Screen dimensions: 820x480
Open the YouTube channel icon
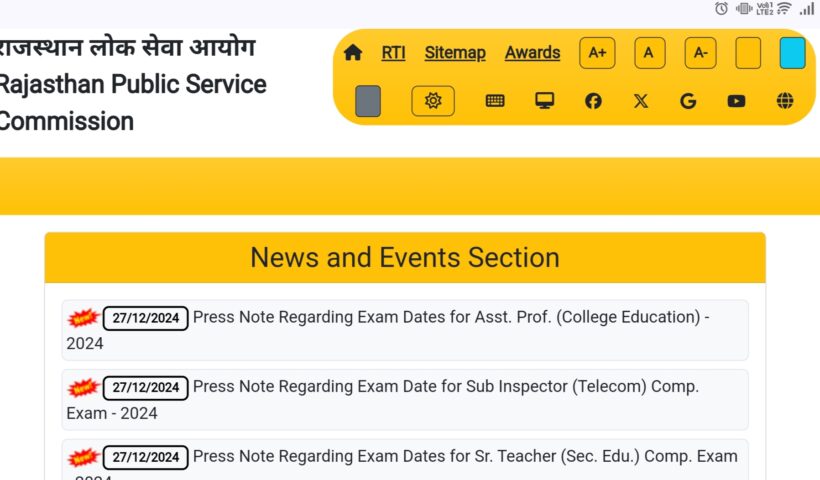tap(737, 101)
